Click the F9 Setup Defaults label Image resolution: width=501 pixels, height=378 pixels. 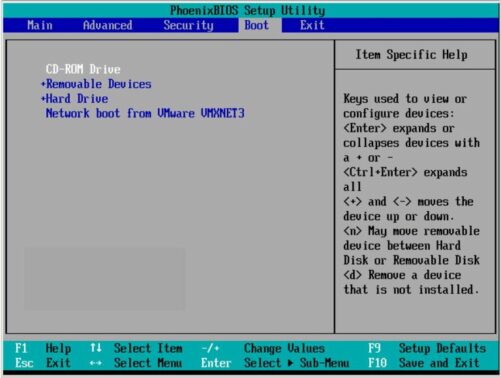(x=427, y=348)
